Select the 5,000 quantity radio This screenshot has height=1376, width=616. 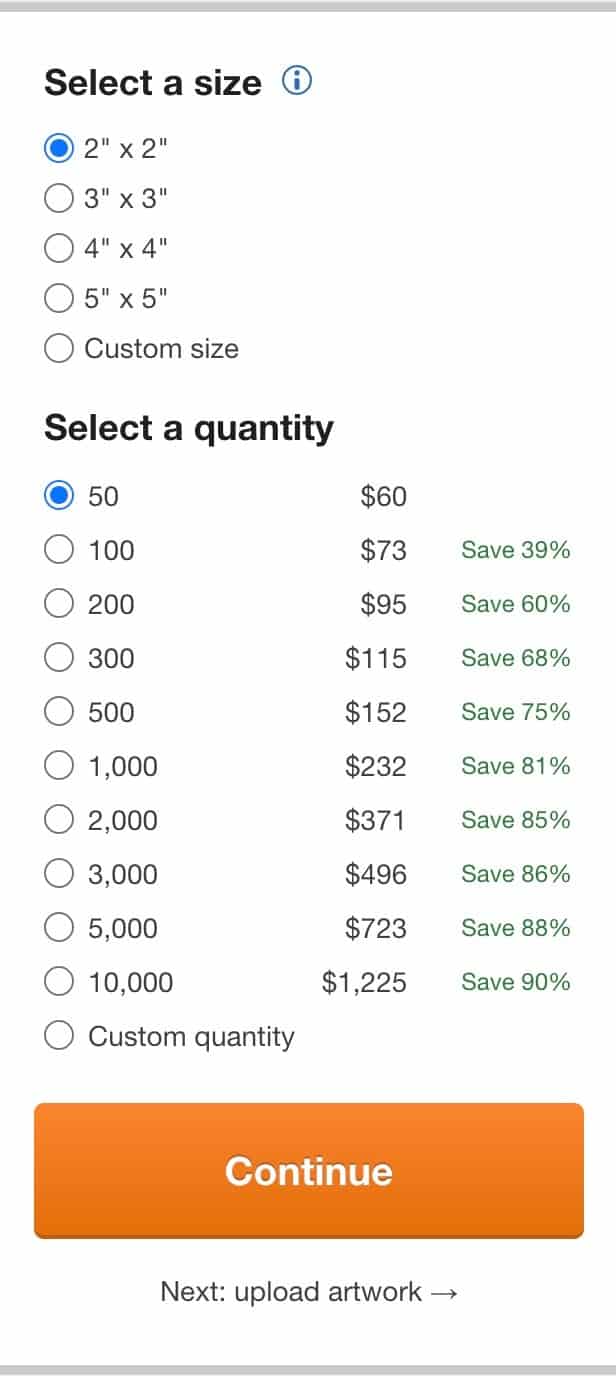click(60, 928)
